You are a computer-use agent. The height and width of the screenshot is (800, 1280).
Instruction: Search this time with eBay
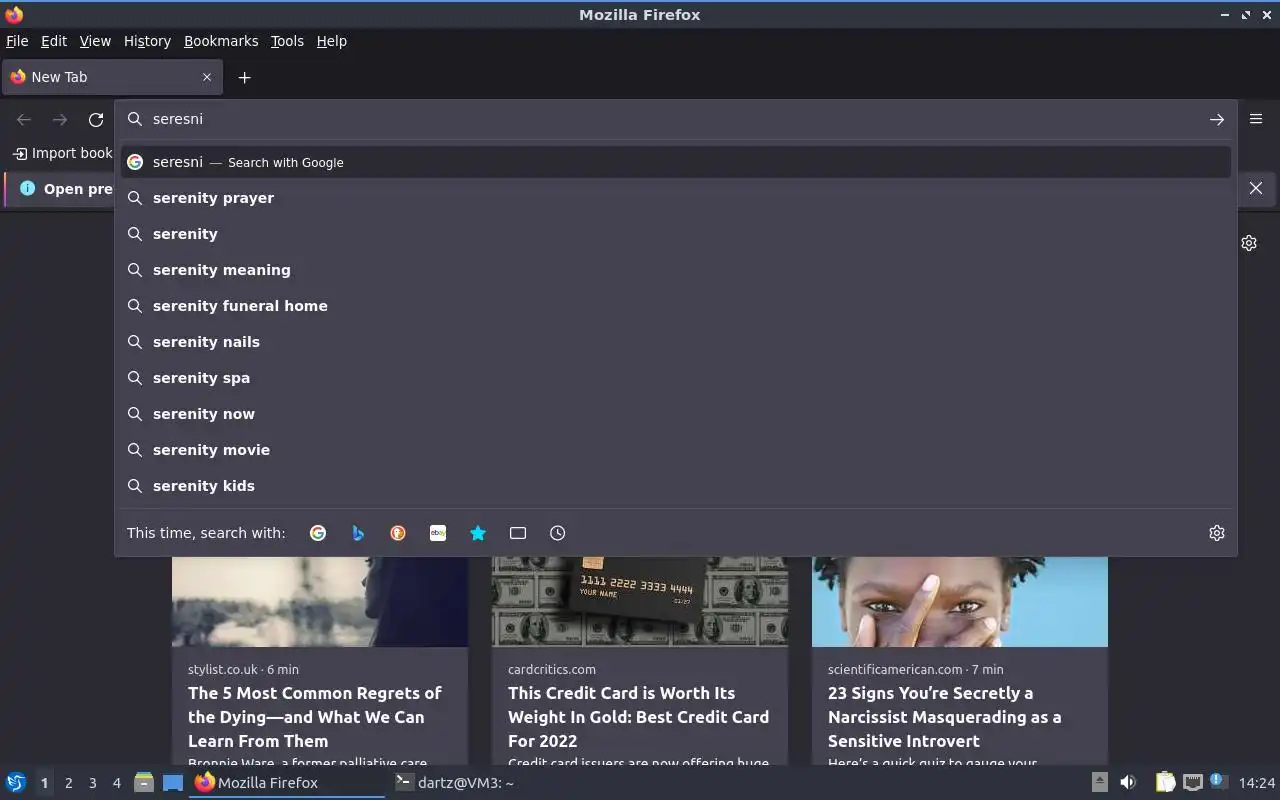438,533
